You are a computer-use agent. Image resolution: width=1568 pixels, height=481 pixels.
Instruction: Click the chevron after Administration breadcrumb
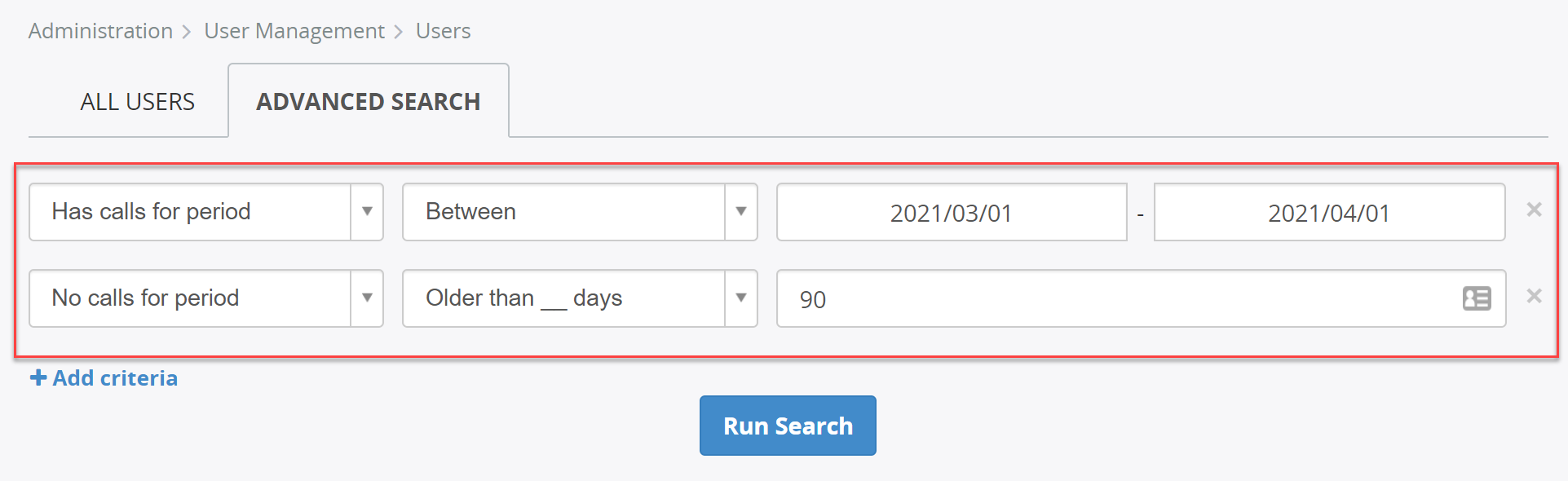(187, 32)
